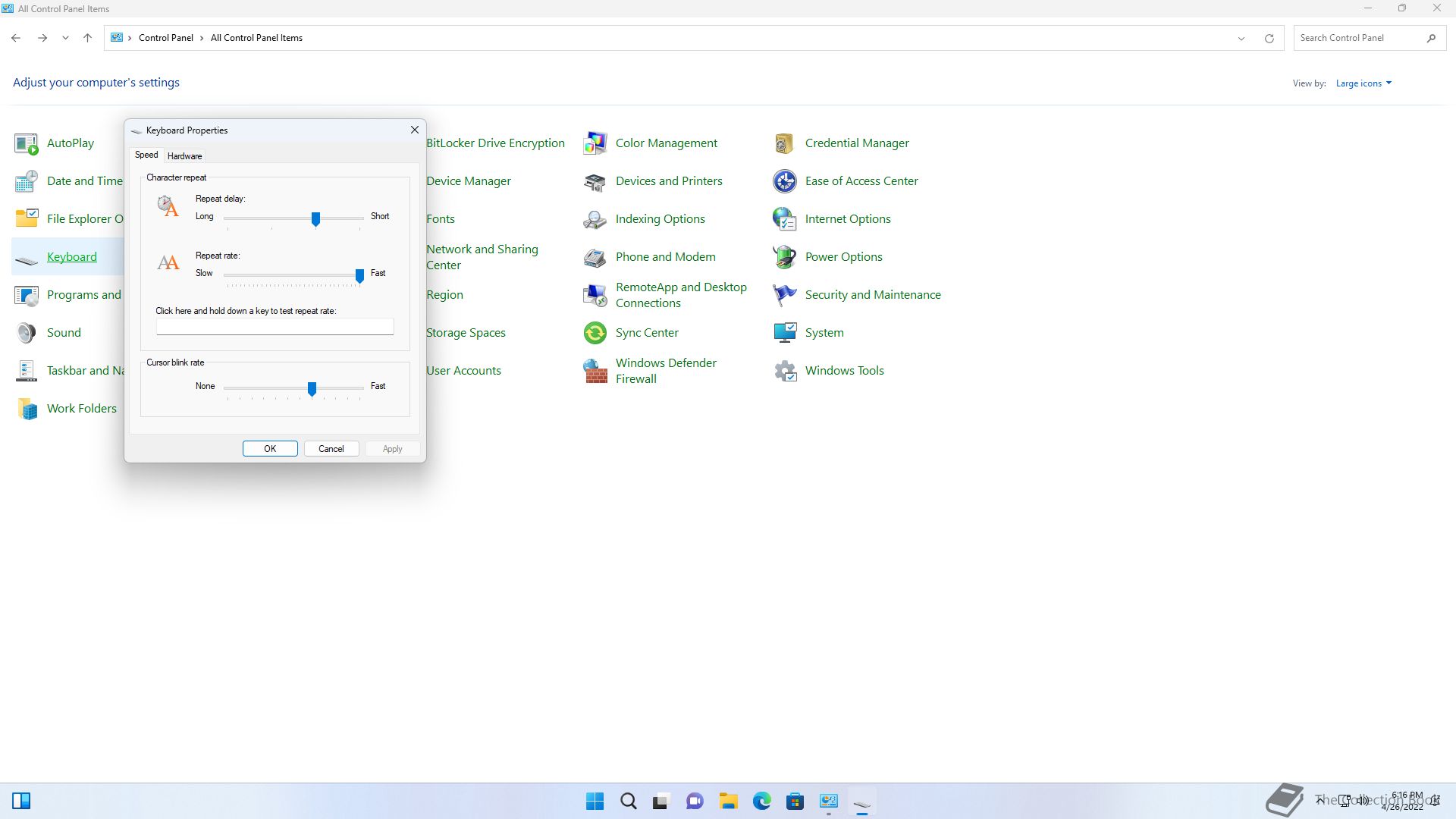
Task: Click the repeat rate test field
Action: (x=275, y=327)
